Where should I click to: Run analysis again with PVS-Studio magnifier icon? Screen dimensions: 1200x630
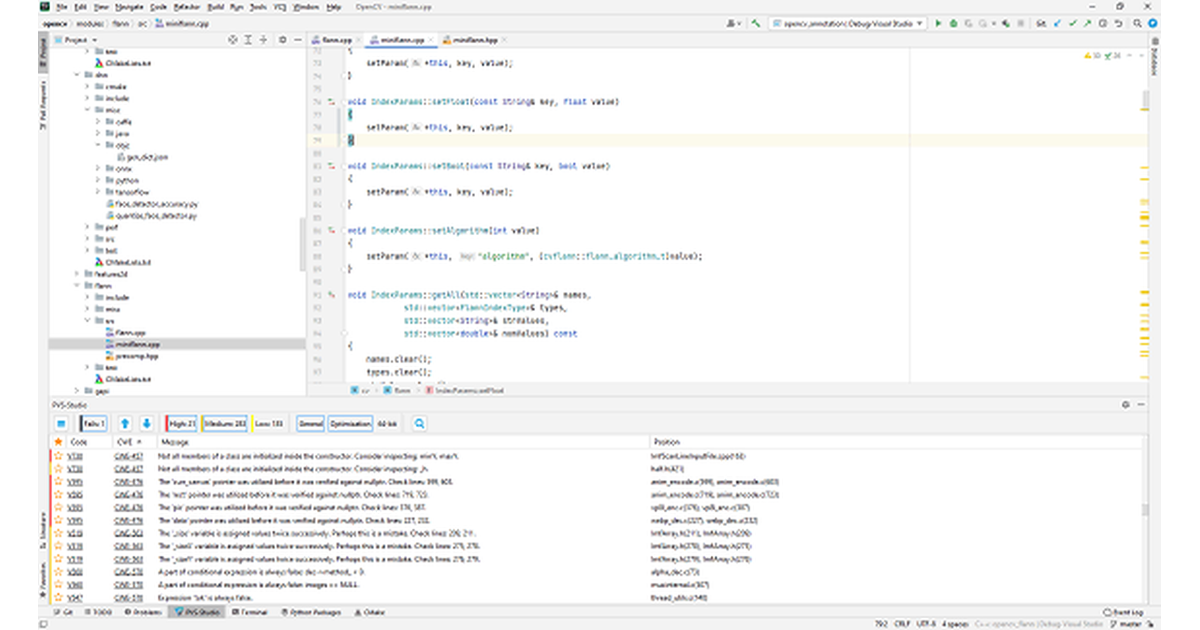(x=419, y=423)
